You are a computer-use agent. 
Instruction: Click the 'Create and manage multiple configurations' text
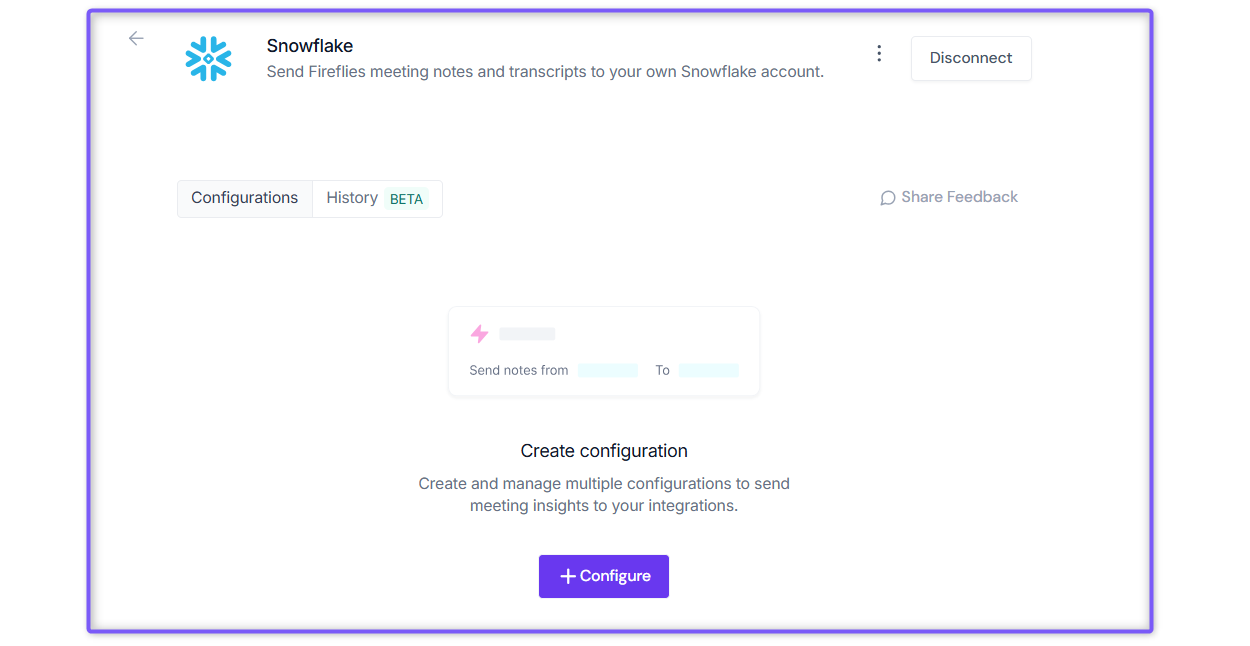coord(604,495)
